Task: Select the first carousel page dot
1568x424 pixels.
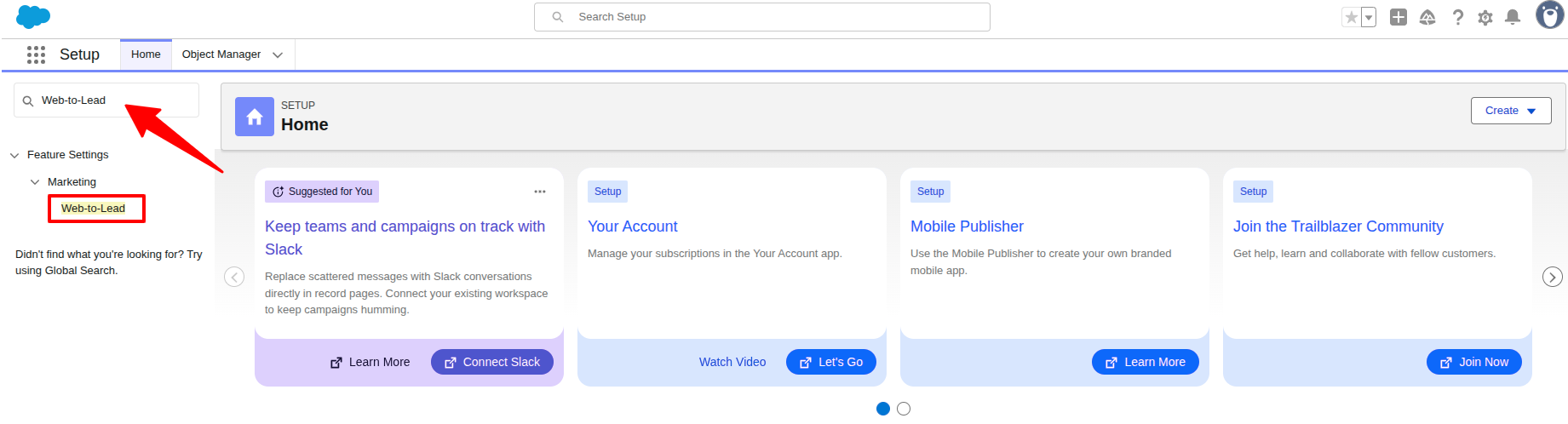Action: (x=883, y=409)
